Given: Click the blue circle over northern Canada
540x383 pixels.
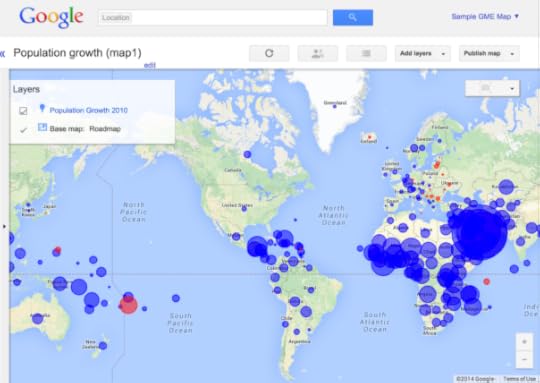Looking at the screenshot, I should click(247, 154).
